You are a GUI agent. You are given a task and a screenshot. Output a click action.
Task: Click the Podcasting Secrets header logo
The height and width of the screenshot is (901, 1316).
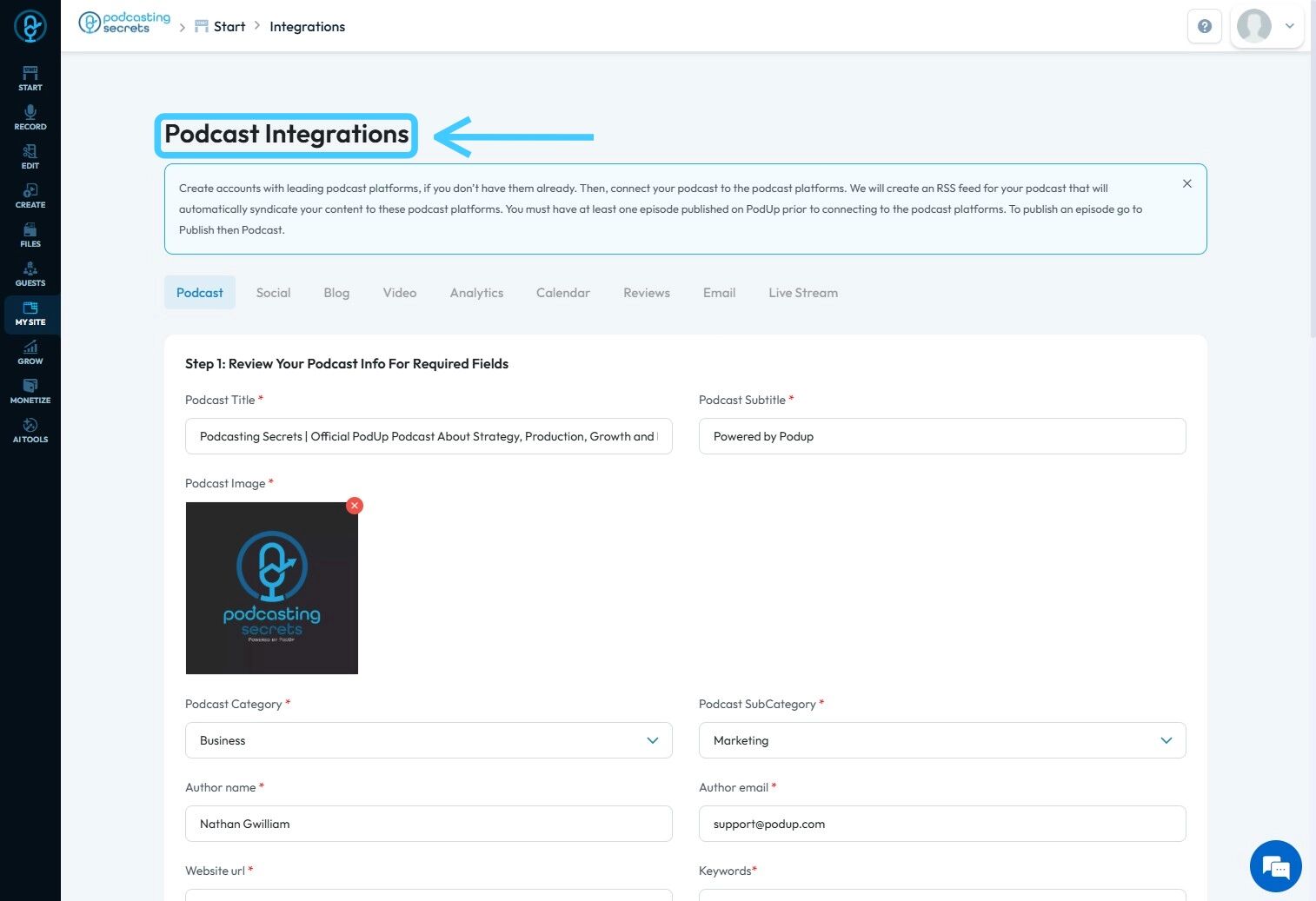124,23
